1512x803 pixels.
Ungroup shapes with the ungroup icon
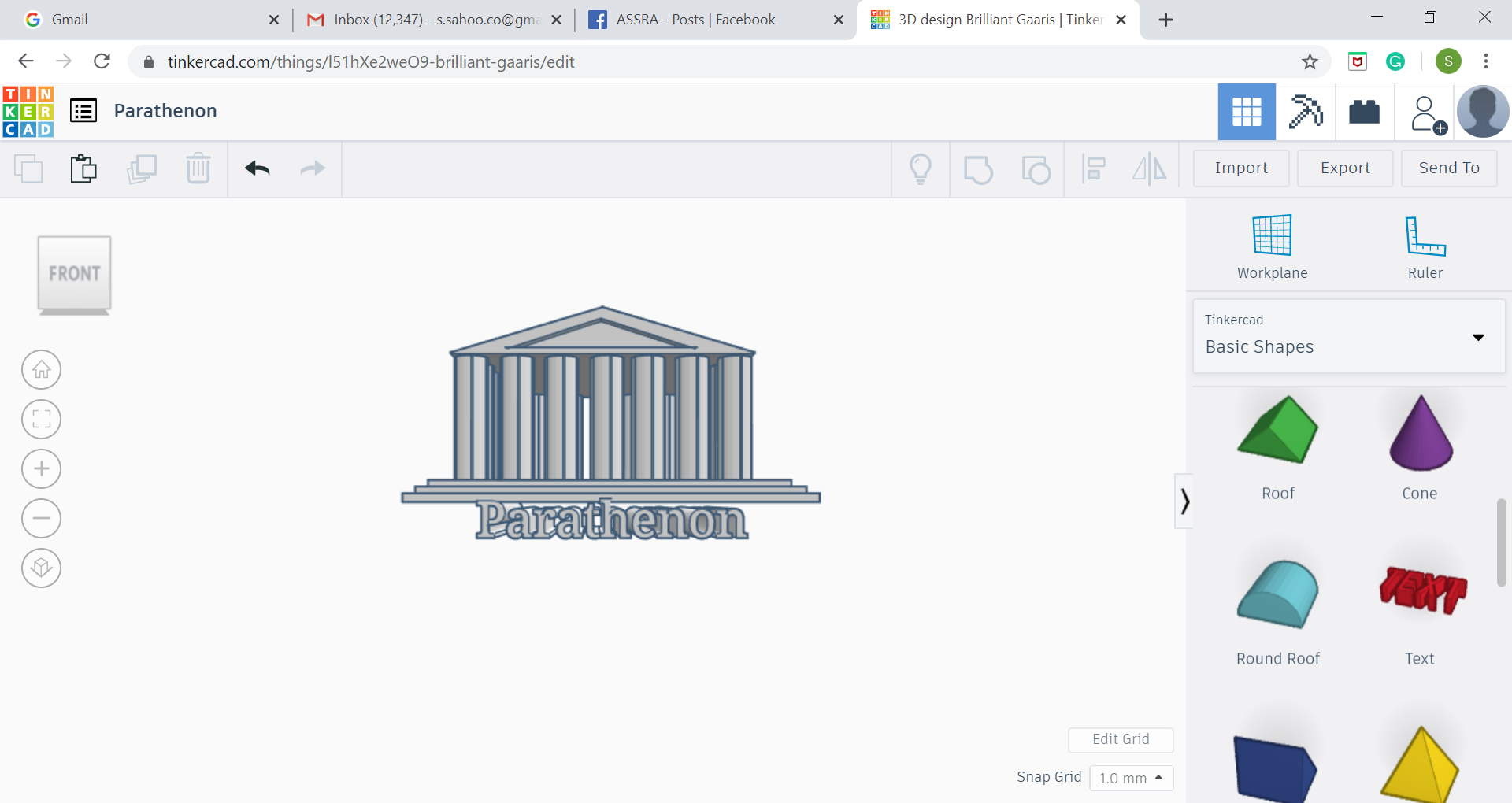click(1037, 168)
